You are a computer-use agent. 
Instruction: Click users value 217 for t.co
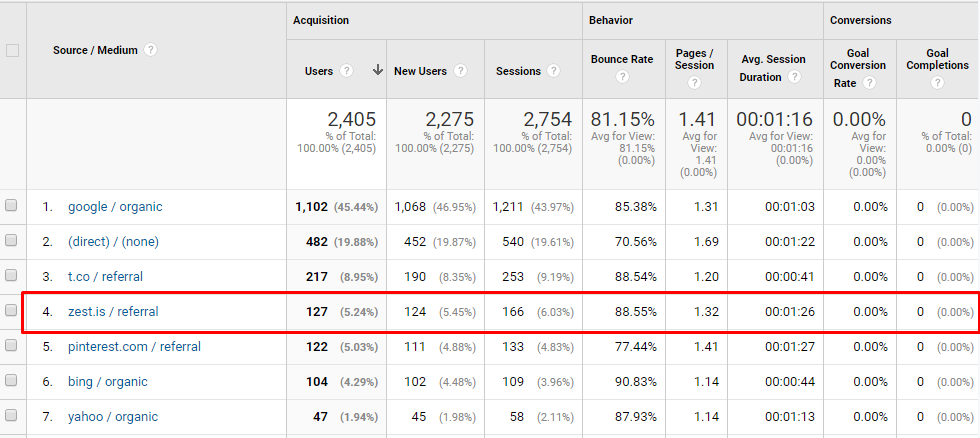317,277
